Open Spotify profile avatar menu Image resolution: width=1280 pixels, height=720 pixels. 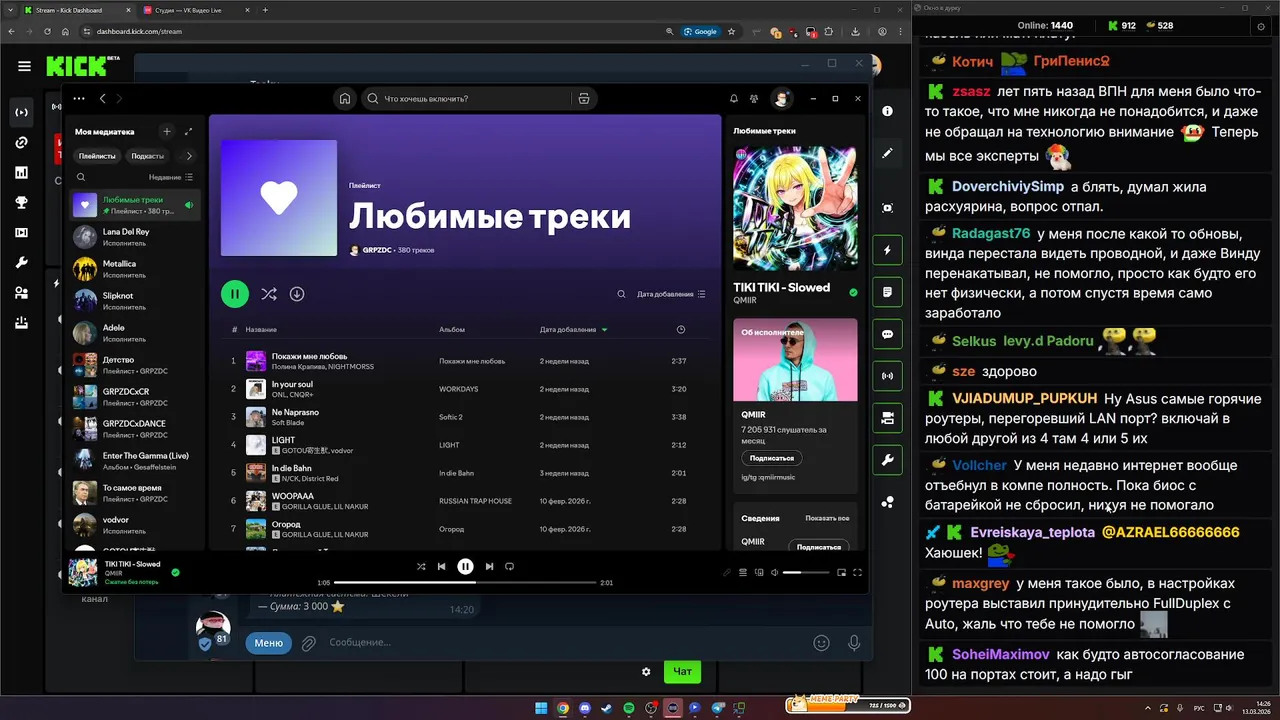[781, 98]
